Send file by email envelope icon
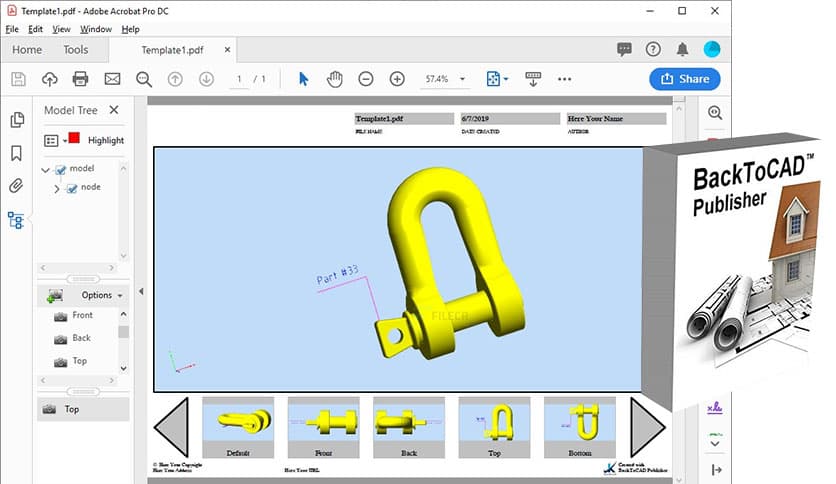836x484 pixels. [x=112, y=79]
